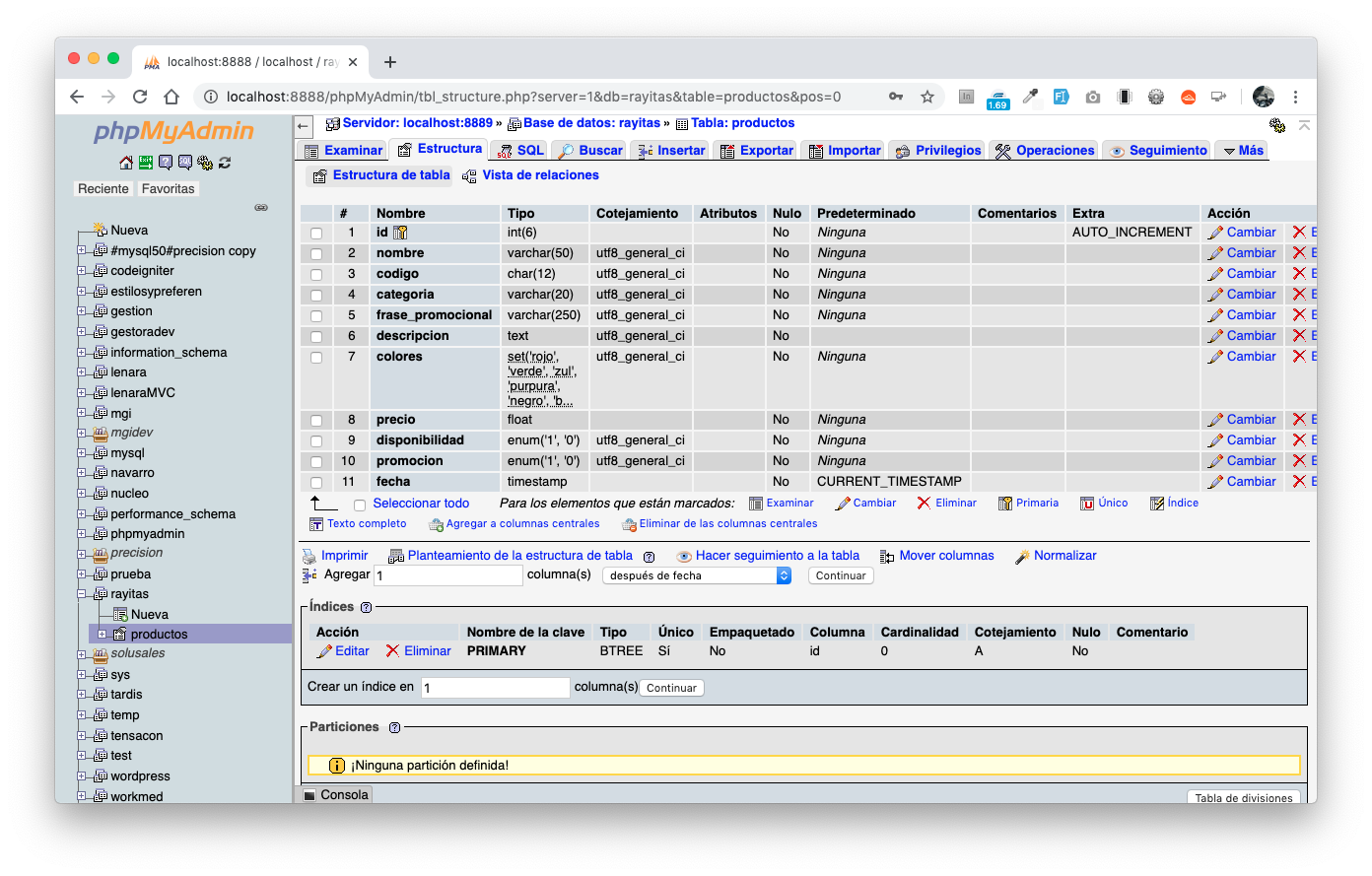Open the Más dropdown tab

1243,151
